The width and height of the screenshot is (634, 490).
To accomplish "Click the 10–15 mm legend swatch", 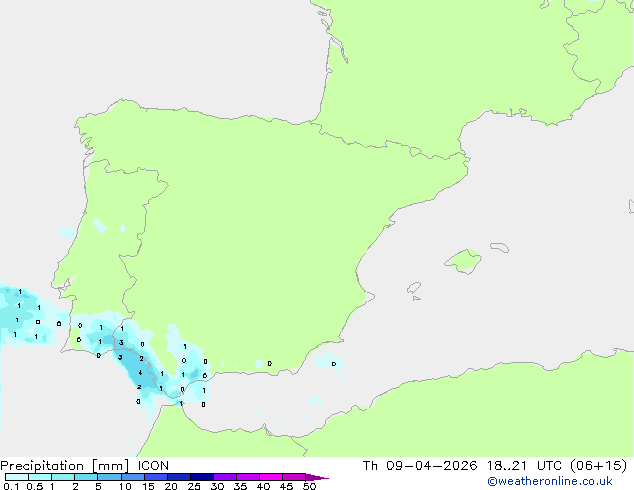I will click(132, 477).
